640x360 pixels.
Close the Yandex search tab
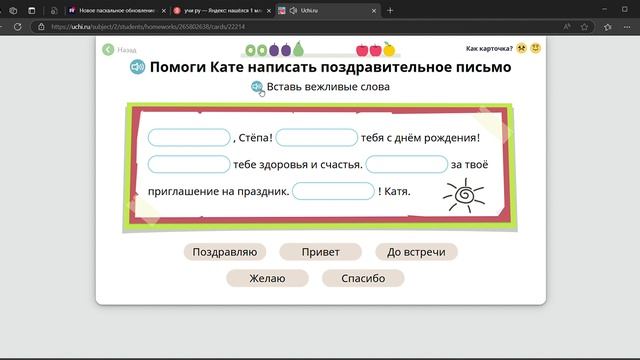pos(269,11)
